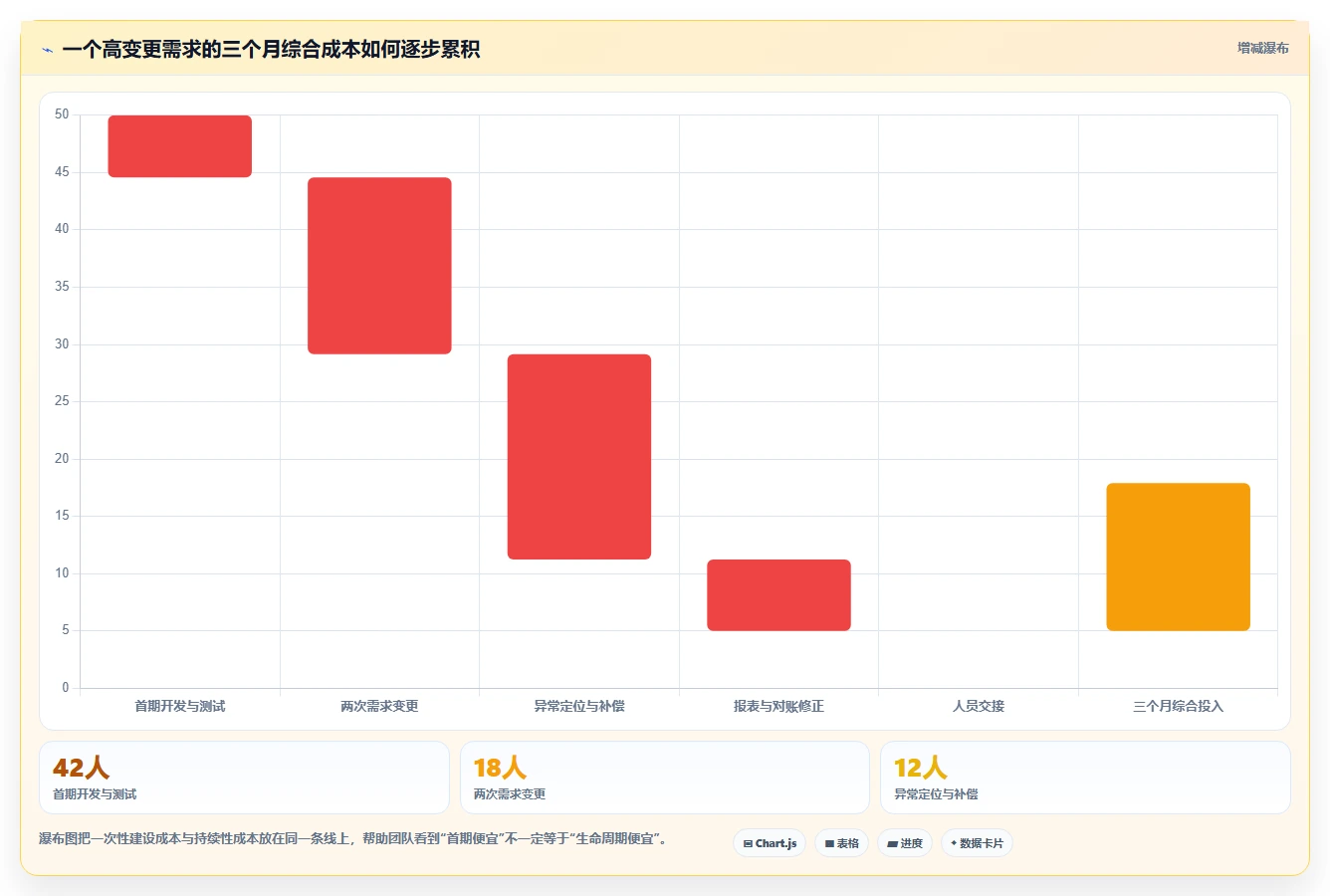Open the 12人 异常定位与补偿 card
The width and height of the screenshot is (1330, 896).
[x=1085, y=778]
